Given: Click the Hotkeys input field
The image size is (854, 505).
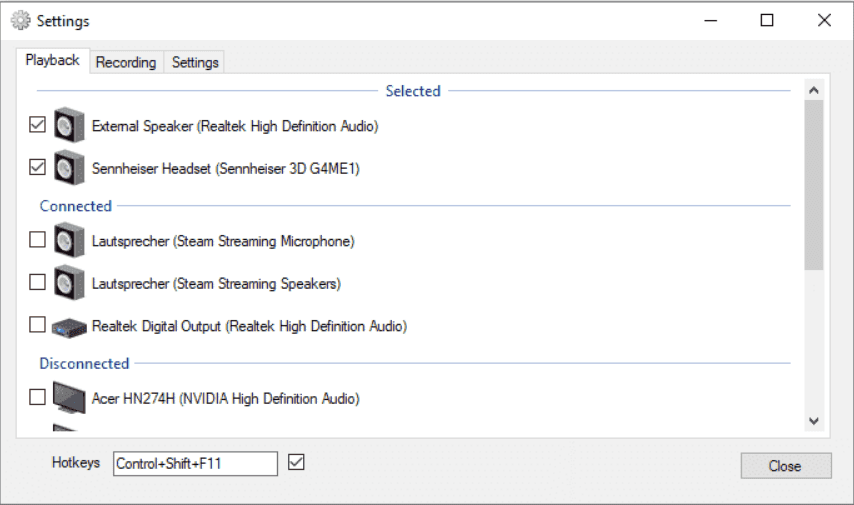Looking at the screenshot, I should 195,463.
